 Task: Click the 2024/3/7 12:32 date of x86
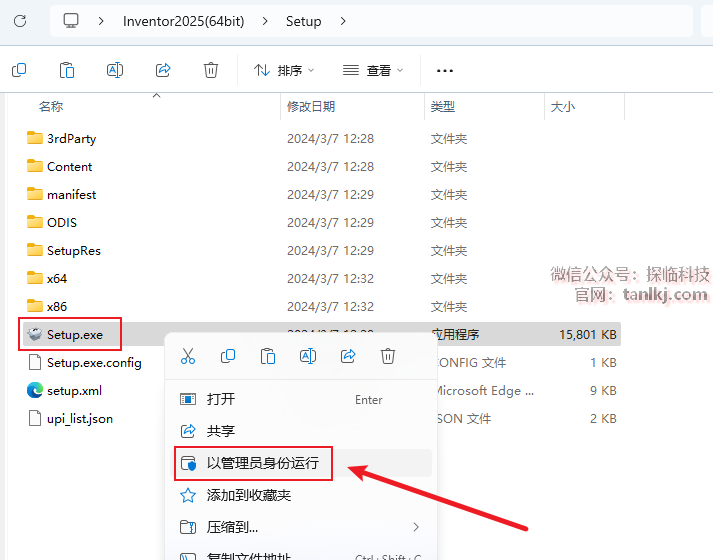tap(330, 307)
